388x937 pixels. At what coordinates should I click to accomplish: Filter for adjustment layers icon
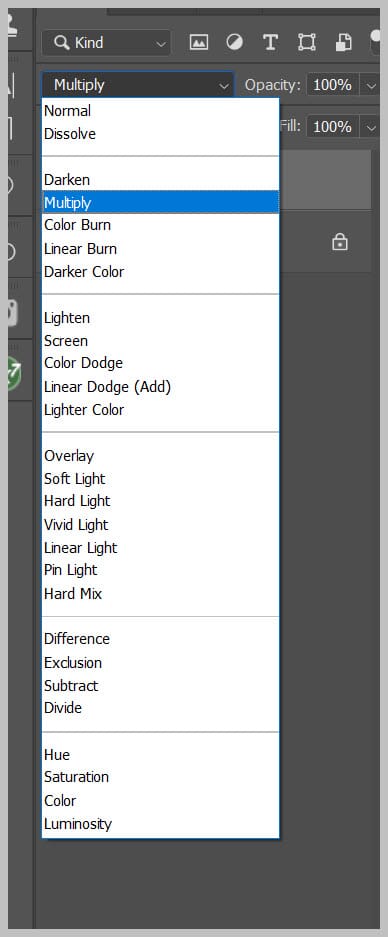click(x=234, y=42)
